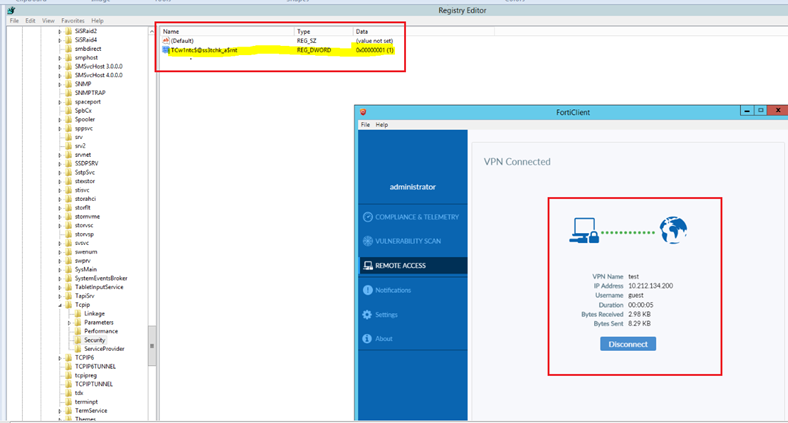This screenshot has height=423, width=788.
Task: Open the View menu in Registry Editor
Action: 47,20
